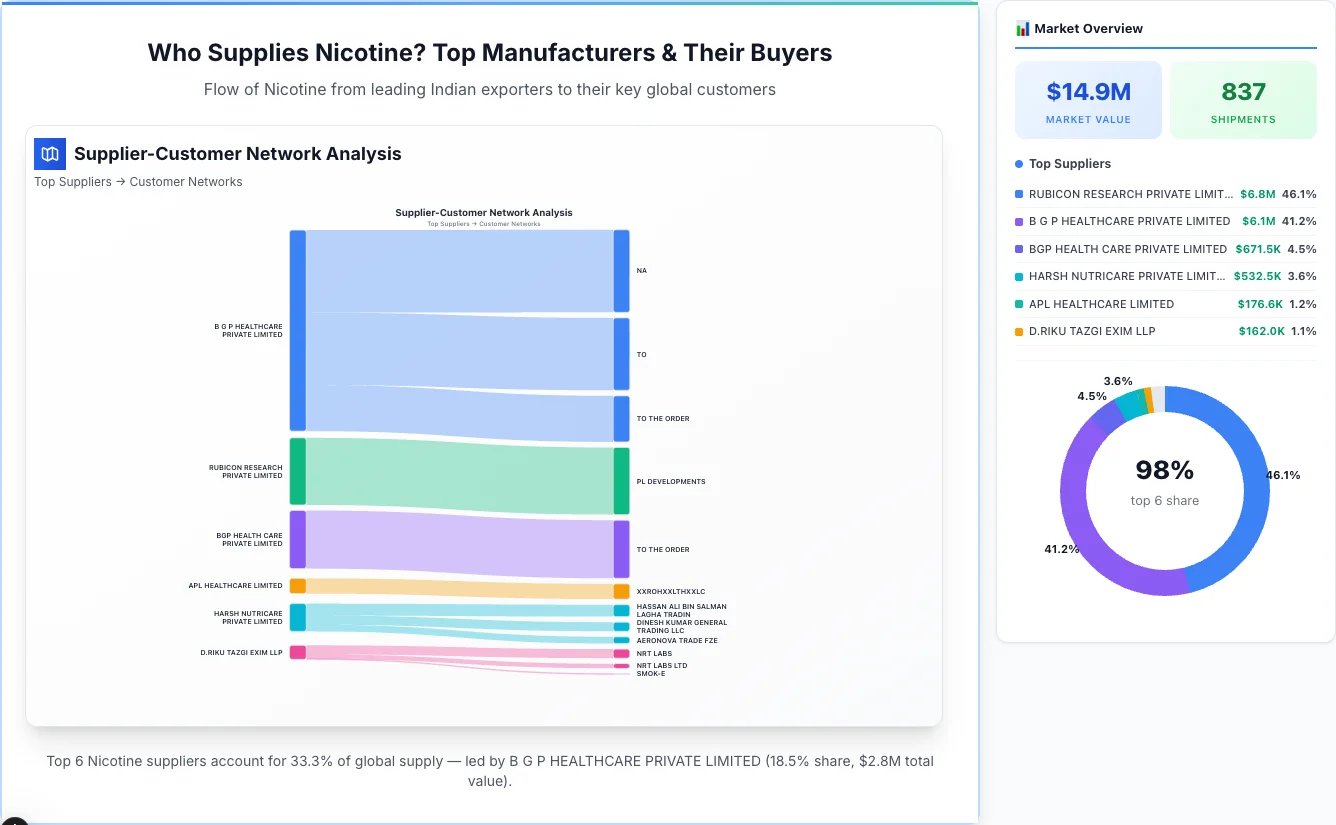Click the 41.2% label on the donut chart
Image resolution: width=1336 pixels, height=825 pixels.
[x=1061, y=549]
